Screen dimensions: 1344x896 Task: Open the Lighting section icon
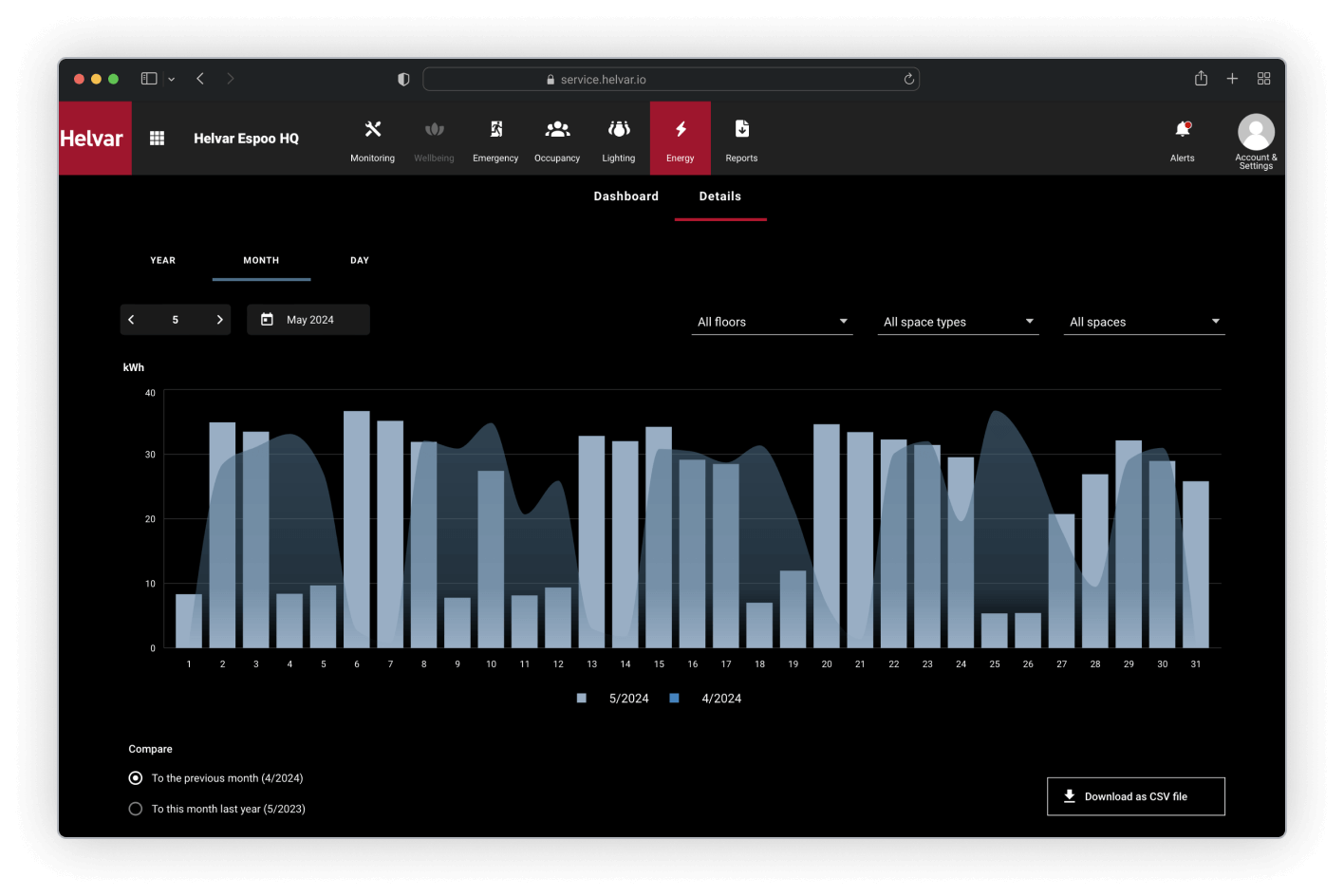619,130
